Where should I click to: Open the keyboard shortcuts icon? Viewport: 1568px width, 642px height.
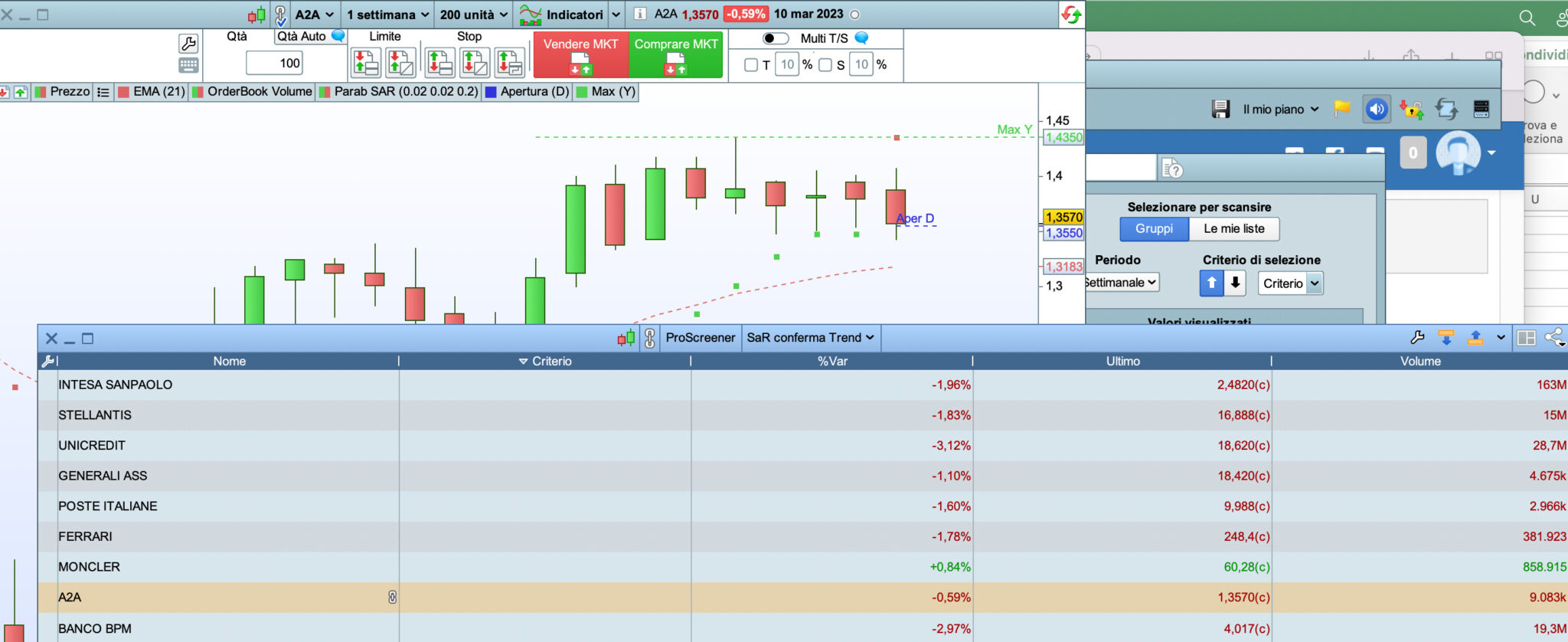[x=188, y=65]
